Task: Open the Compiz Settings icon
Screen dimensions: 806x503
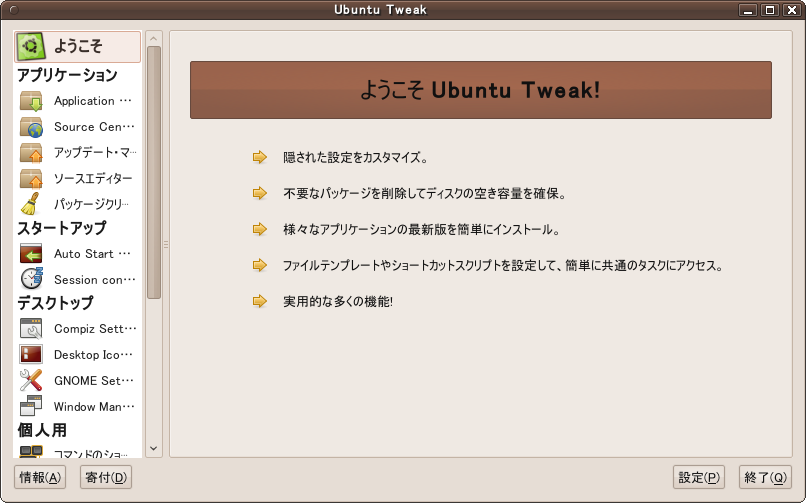Action: coord(31,329)
